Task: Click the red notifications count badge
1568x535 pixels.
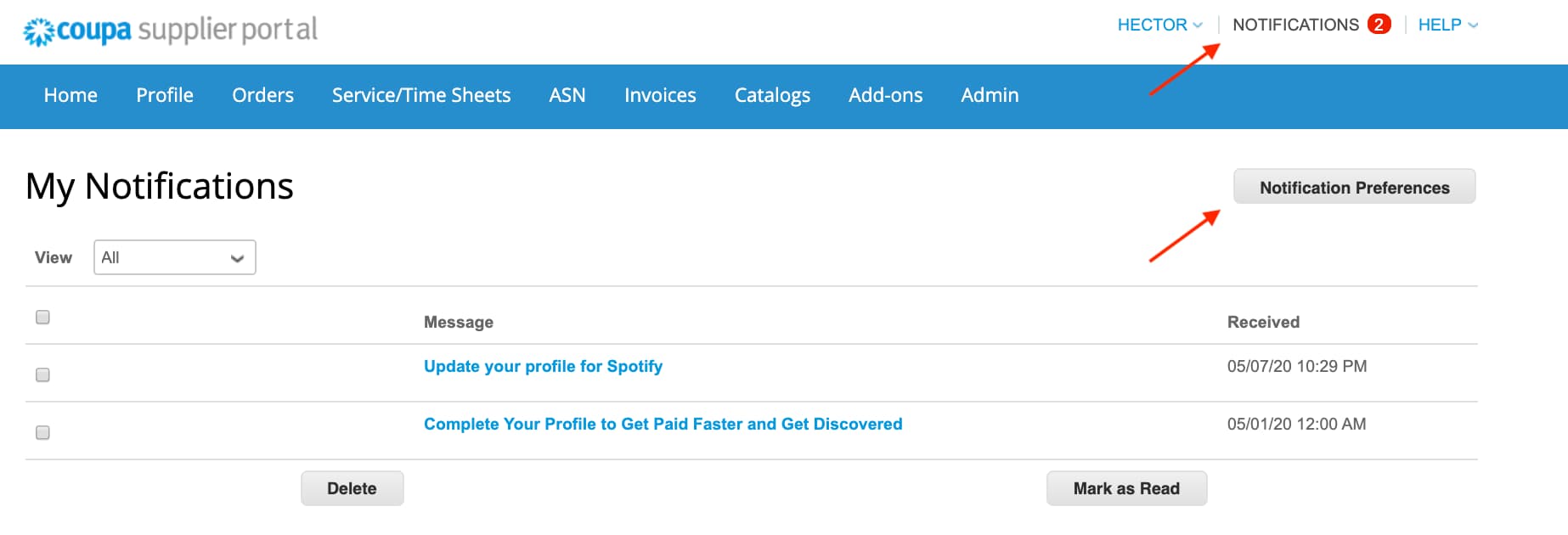Action: click(x=1379, y=25)
